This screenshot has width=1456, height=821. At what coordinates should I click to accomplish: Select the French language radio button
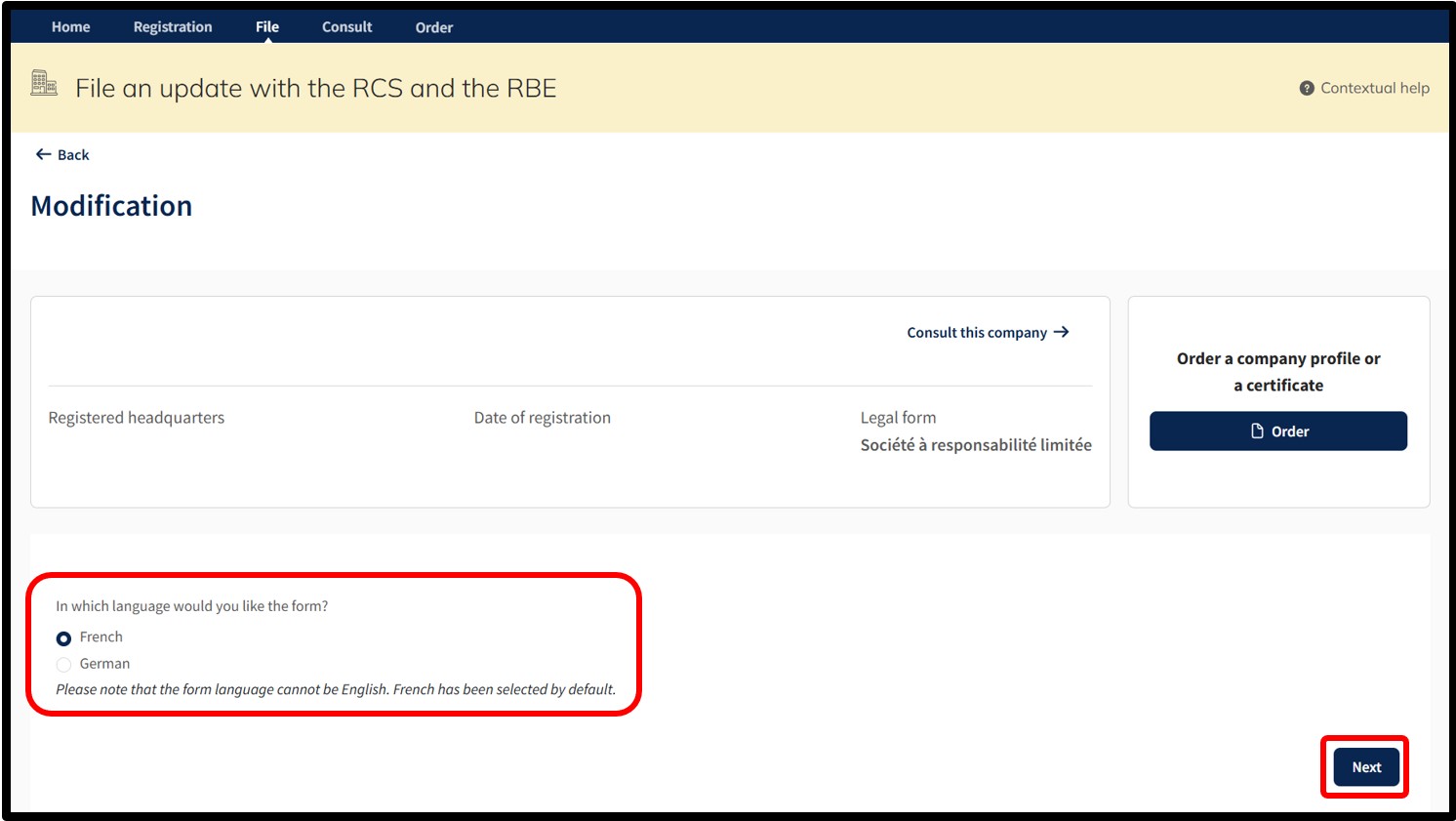click(x=63, y=638)
